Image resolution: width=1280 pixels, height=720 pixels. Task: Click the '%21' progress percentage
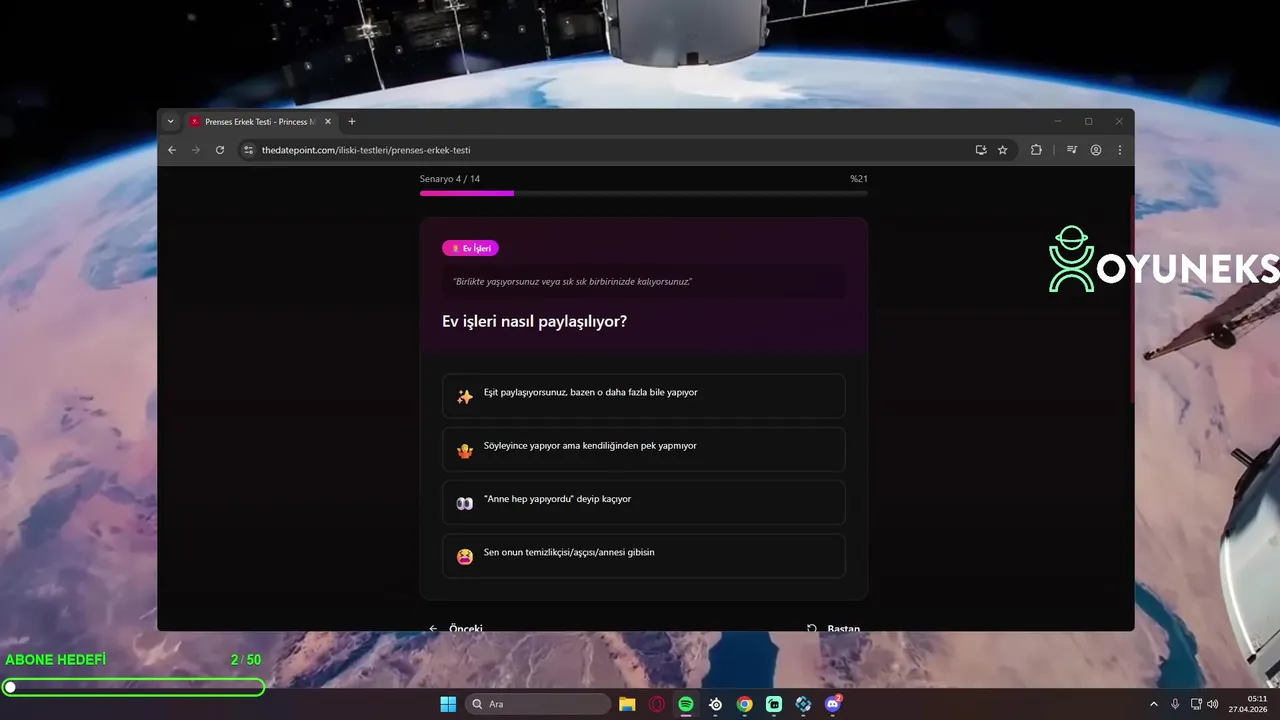click(x=858, y=179)
